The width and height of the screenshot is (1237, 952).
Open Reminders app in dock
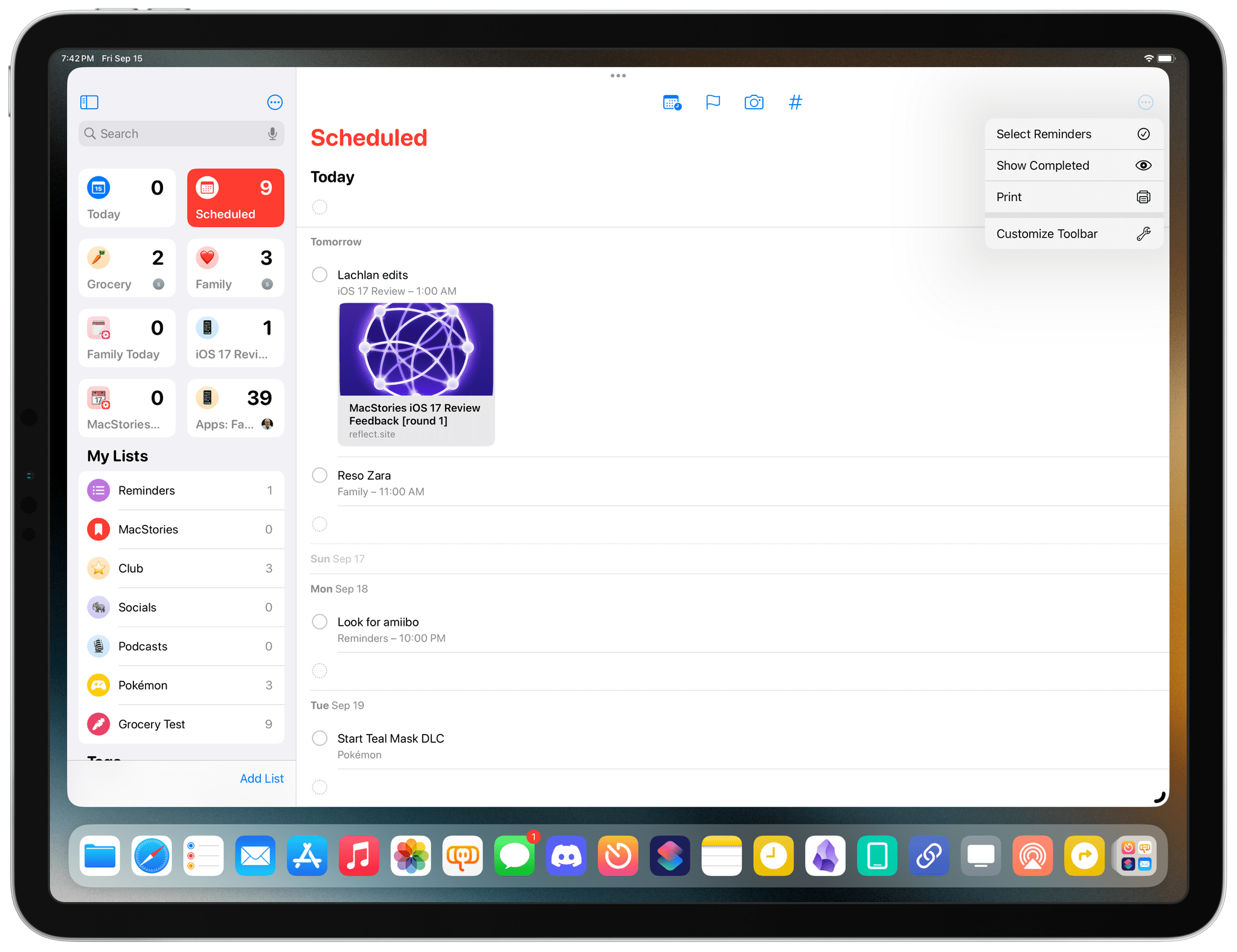204,855
